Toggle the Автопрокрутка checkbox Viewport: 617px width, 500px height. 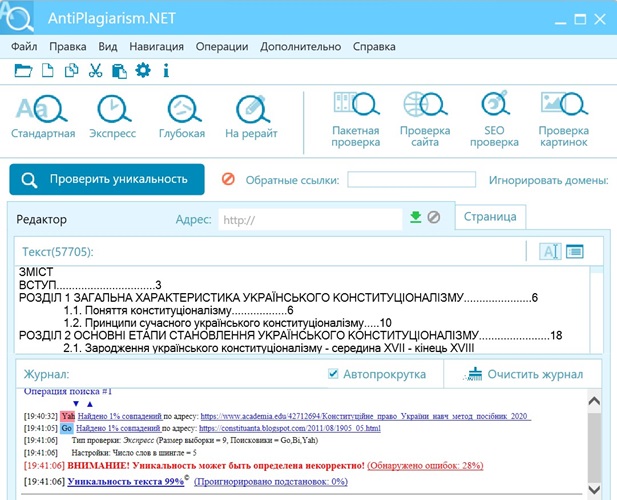(x=333, y=373)
